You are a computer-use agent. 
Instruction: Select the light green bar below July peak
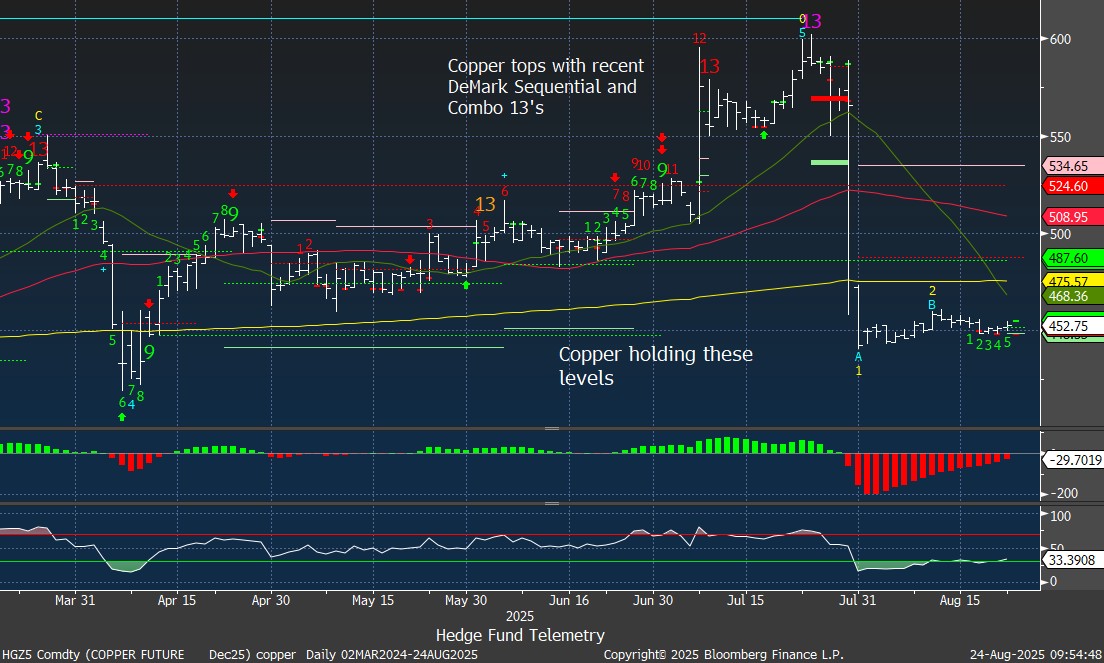[829, 161]
